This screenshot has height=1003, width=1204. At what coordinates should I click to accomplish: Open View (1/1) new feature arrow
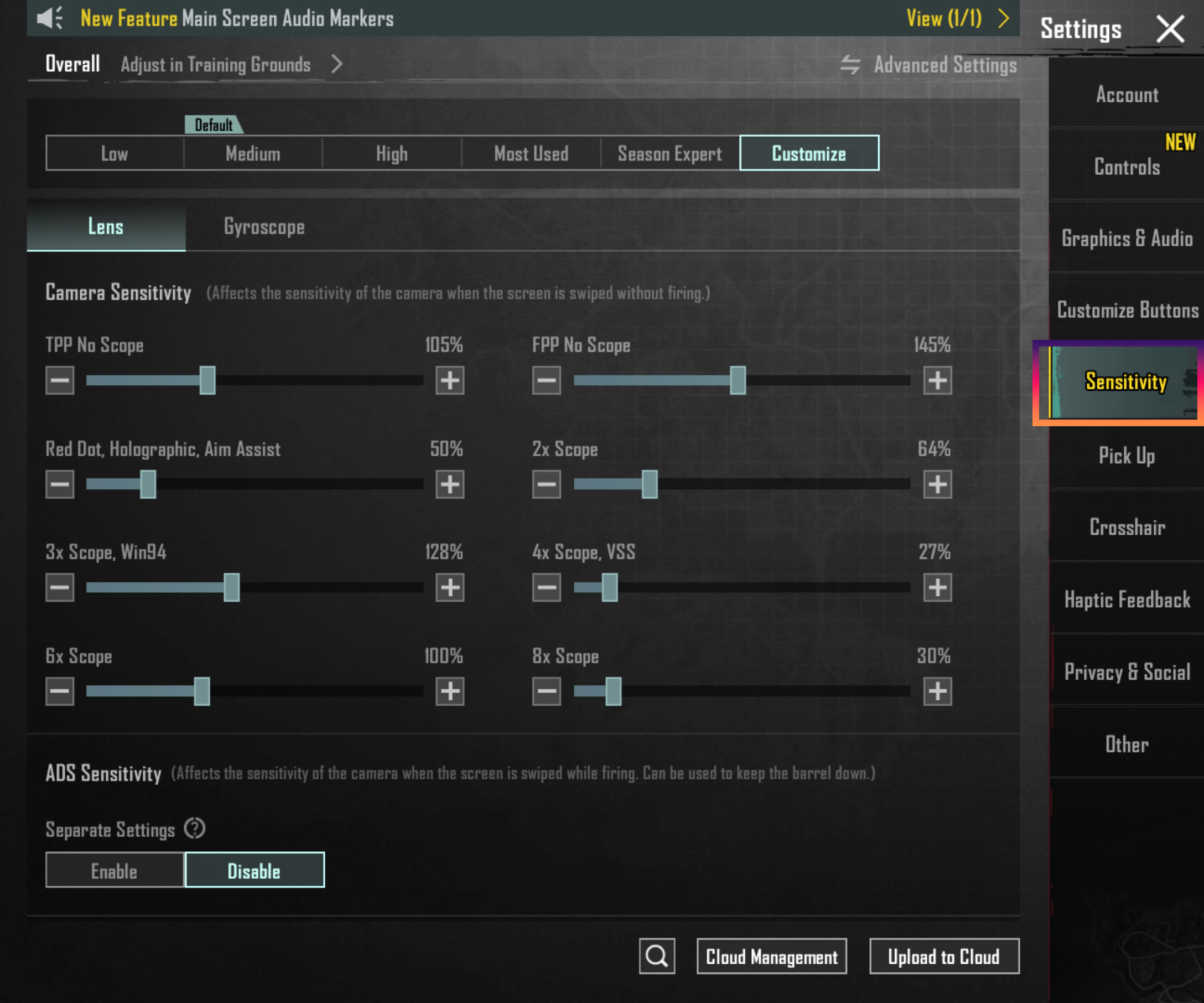coord(1003,18)
